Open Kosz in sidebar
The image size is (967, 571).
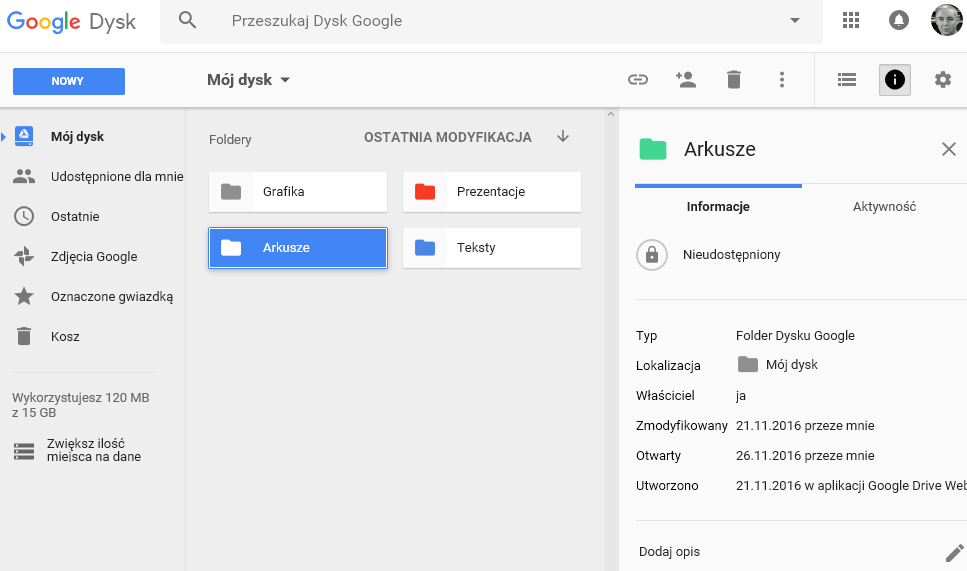pos(65,337)
